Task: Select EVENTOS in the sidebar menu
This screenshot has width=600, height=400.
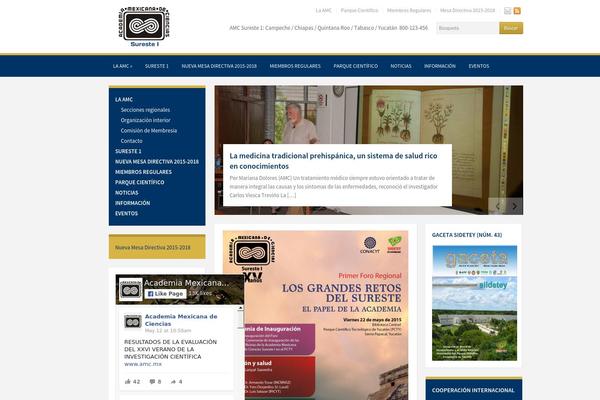Action: 126,213
